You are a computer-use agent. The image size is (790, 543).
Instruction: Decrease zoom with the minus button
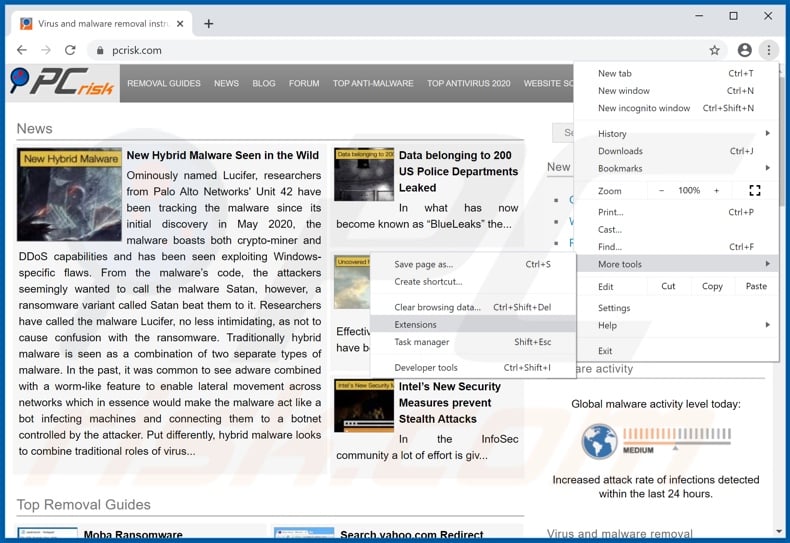(661, 190)
